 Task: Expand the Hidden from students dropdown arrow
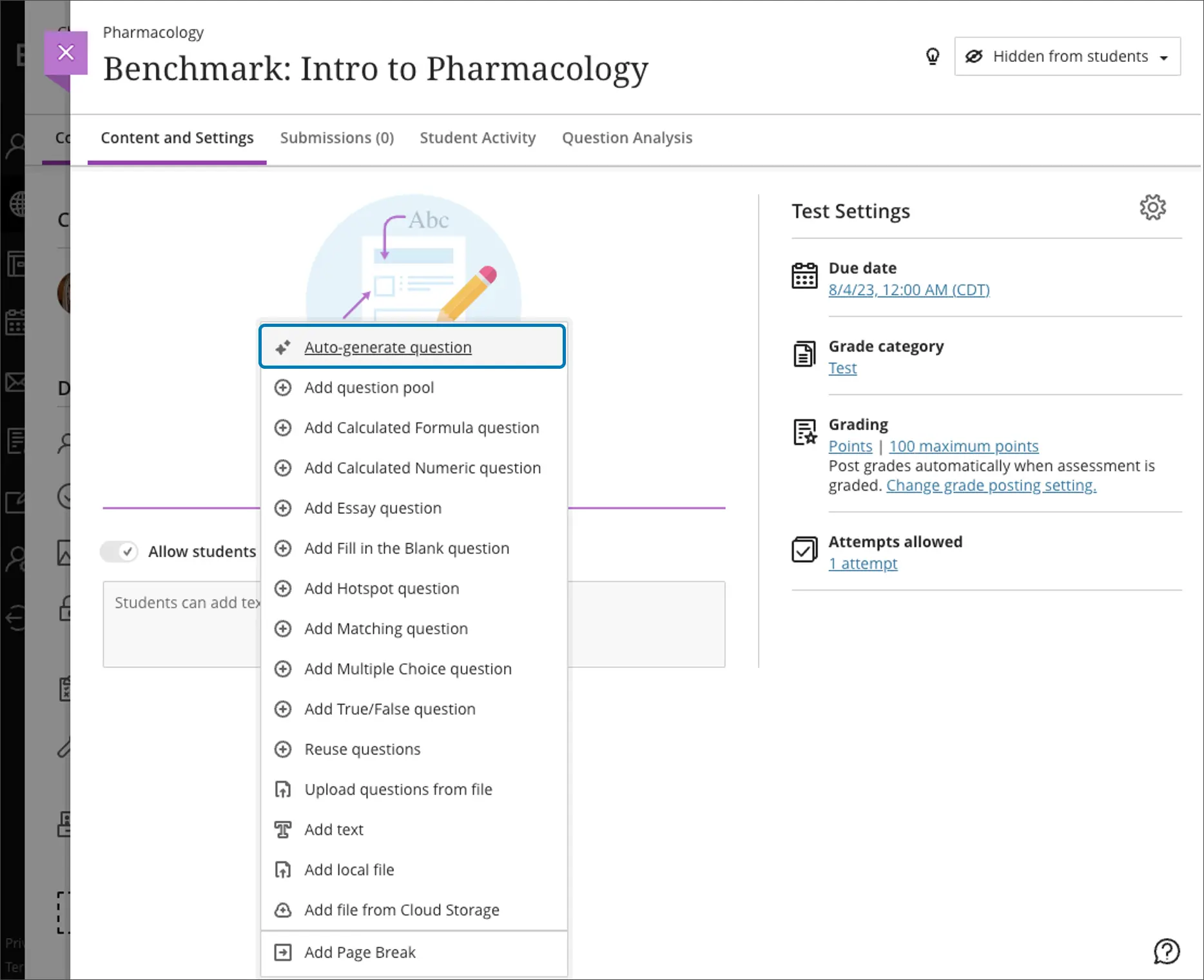click(1163, 57)
